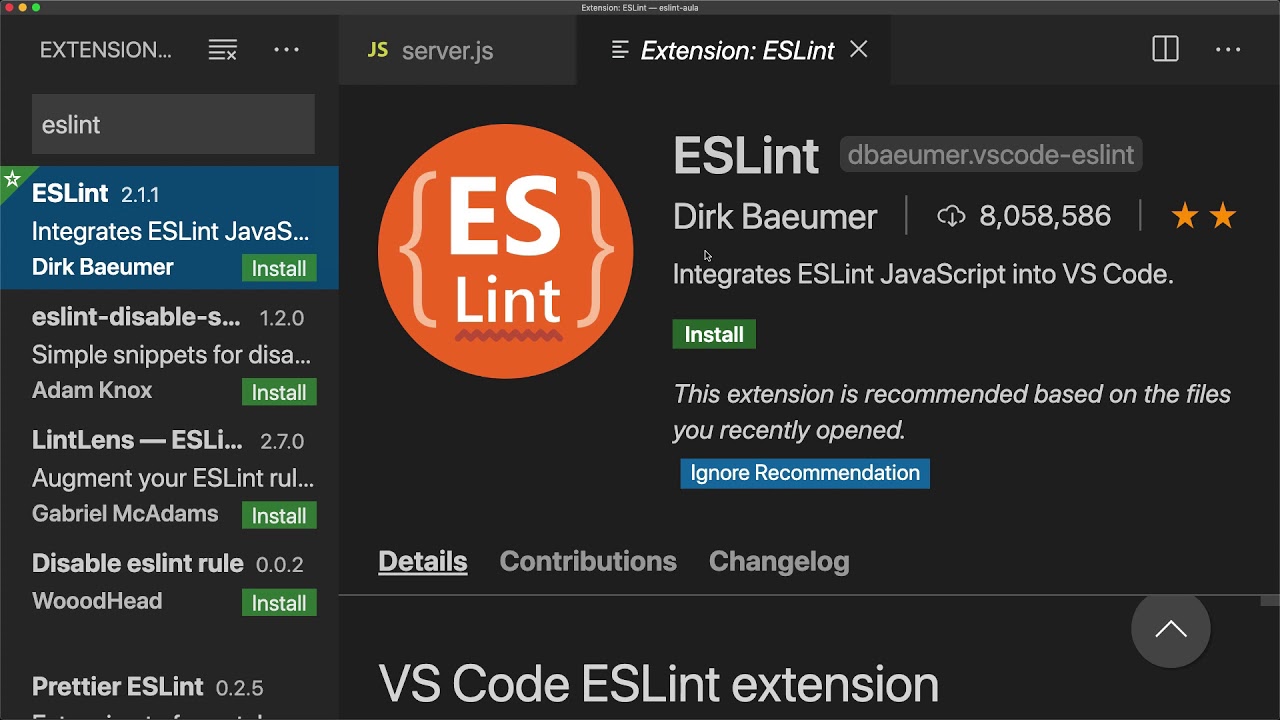Click Ignore Recommendation button
This screenshot has width=1280, height=720.
coord(805,473)
